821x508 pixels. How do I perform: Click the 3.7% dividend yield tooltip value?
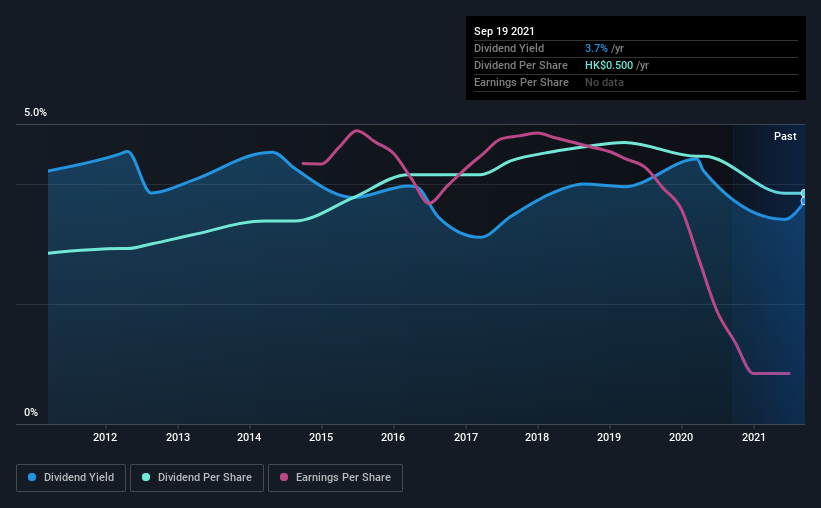click(x=596, y=48)
